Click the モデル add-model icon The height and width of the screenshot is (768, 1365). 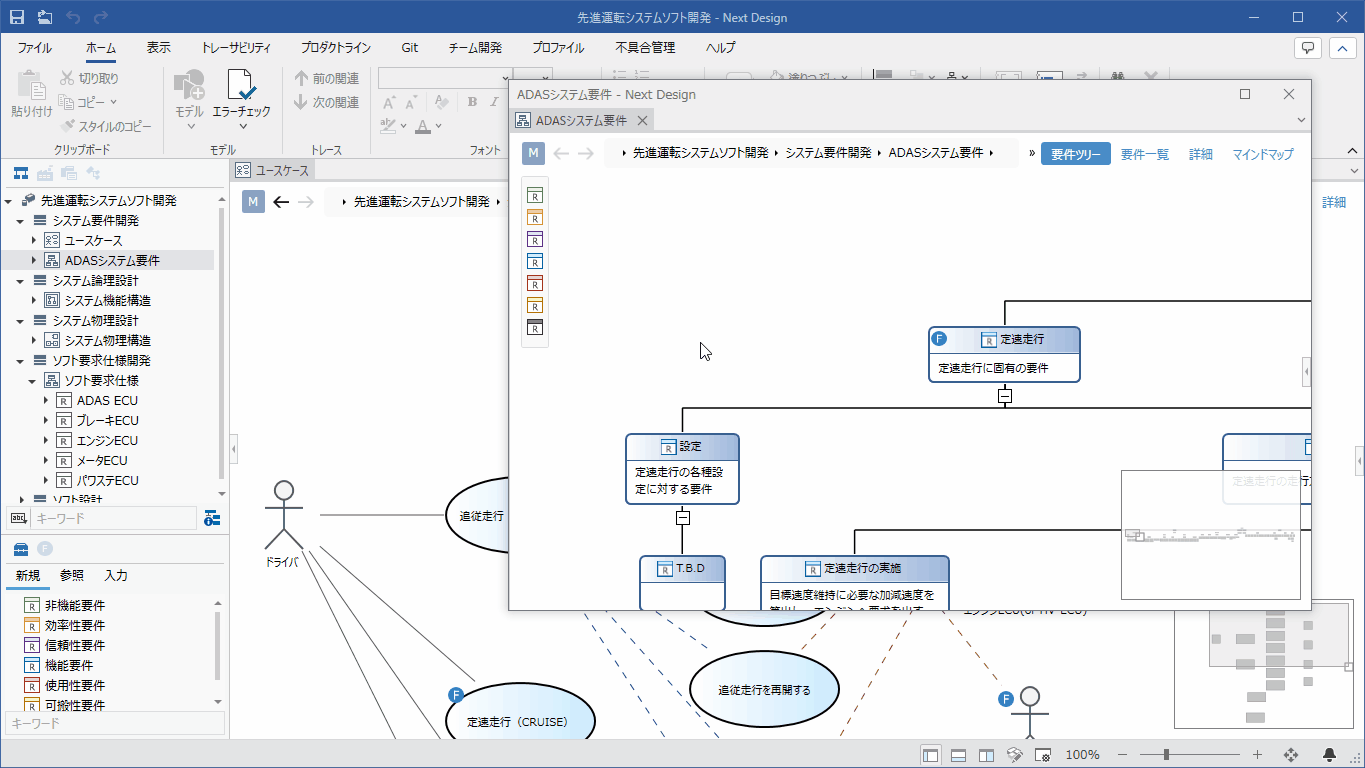pyautogui.click(x=189, y=86)
